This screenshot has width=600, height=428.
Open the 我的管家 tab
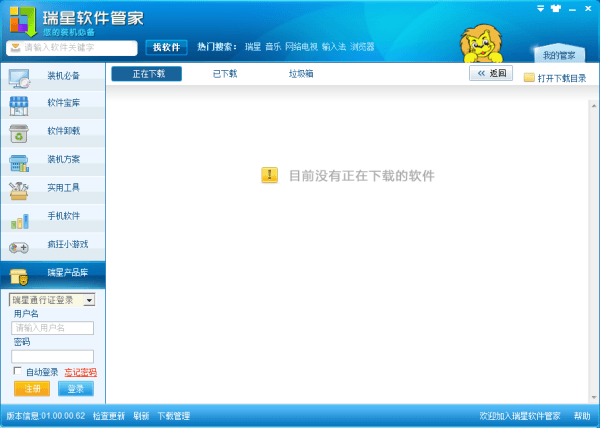click(x=559, y=55)
